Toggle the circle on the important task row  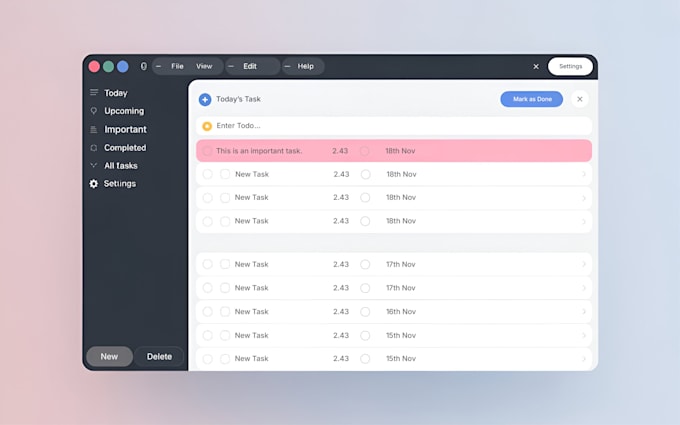(207, 151)
